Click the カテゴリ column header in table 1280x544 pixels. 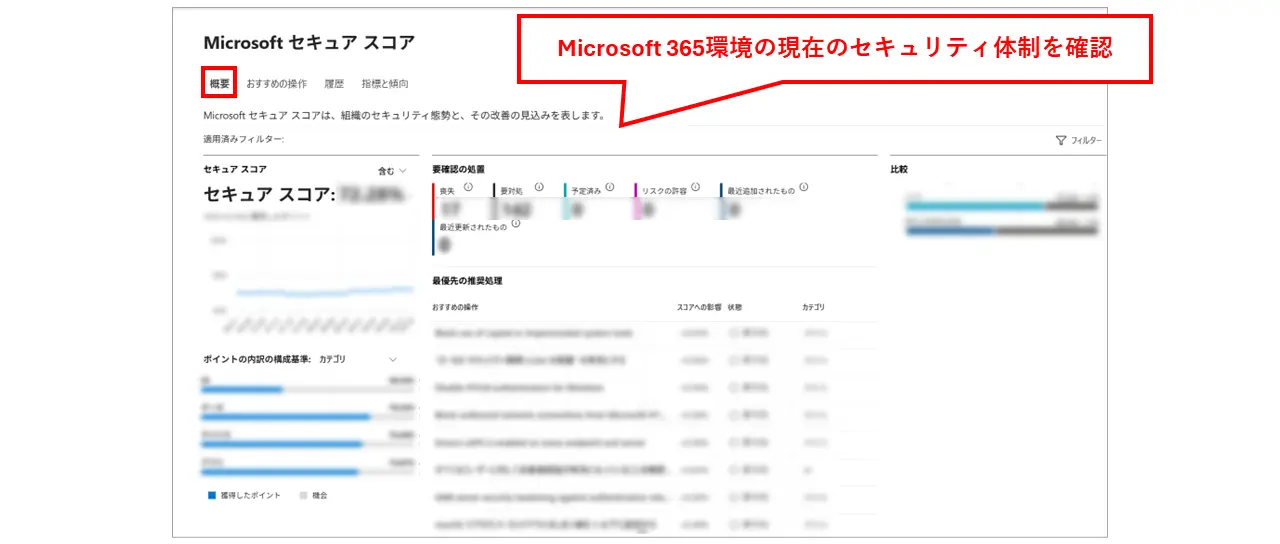click(x=813, y=307)
